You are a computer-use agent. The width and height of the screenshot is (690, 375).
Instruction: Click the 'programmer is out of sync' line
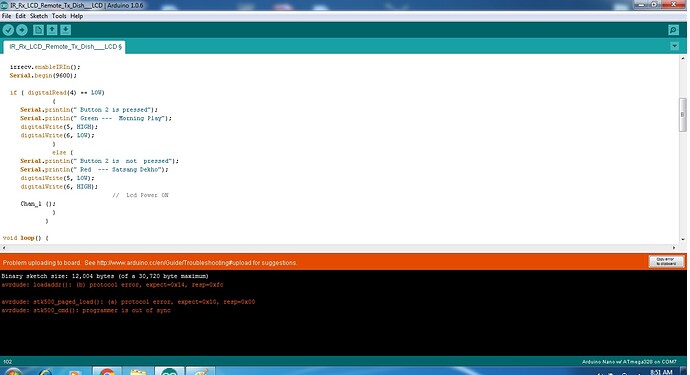pos(86,310)
